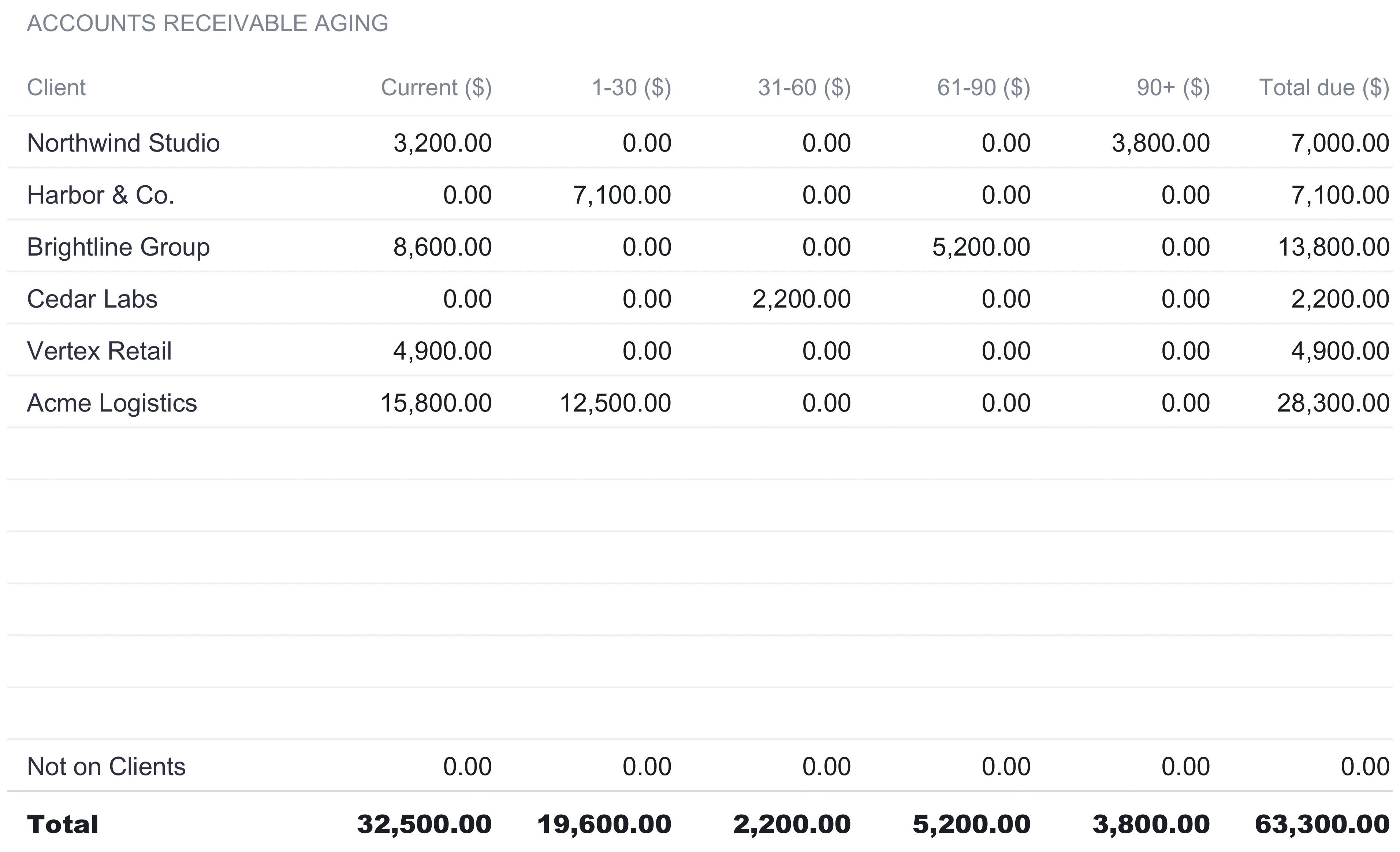Click the 31-60 column total 2,200.00
The height and width of the screenshot is (852, 1400).
click(x=792, y=825)
